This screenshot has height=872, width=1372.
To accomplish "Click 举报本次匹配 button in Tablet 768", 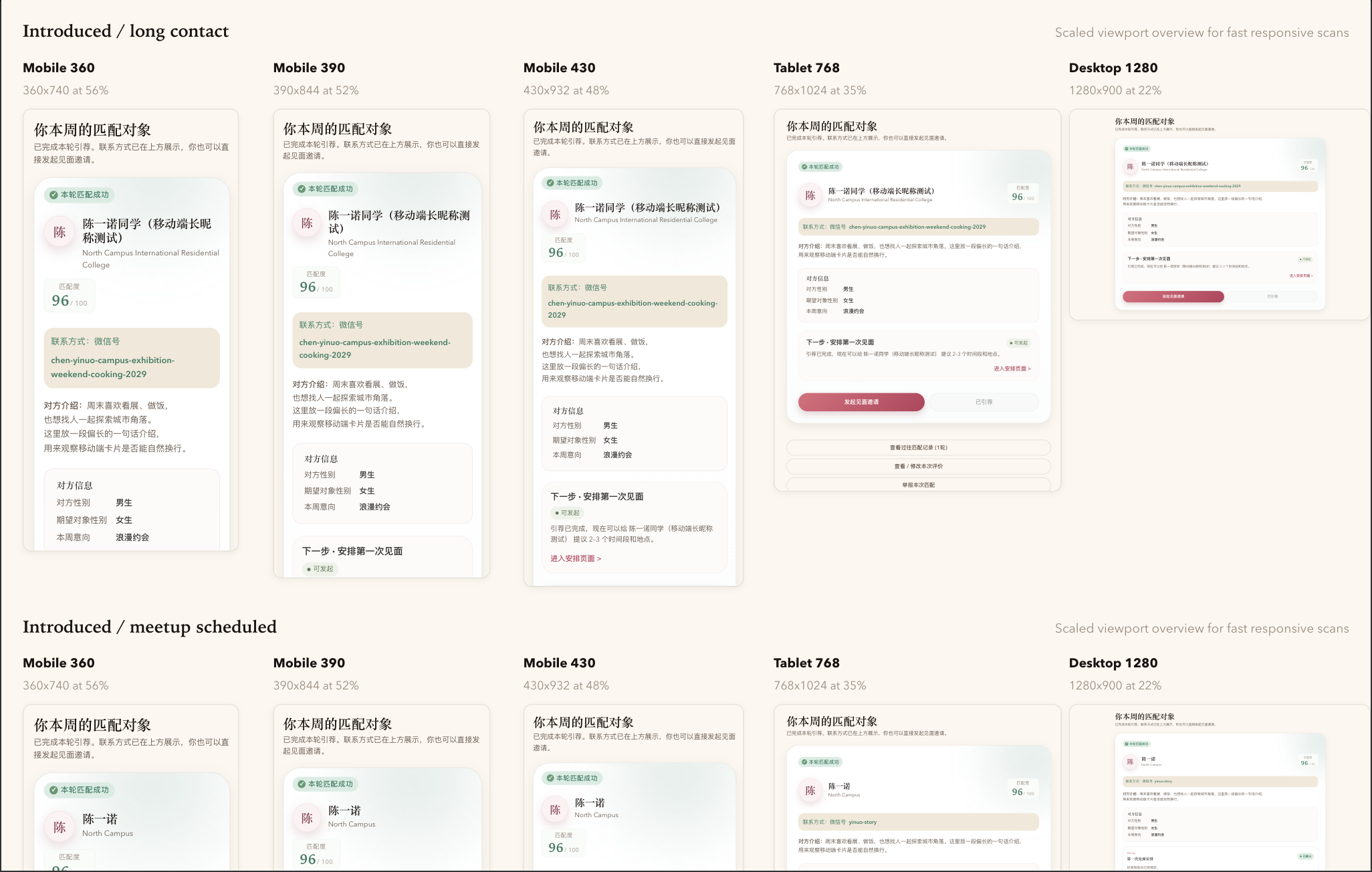I will (x=918, y=485).
